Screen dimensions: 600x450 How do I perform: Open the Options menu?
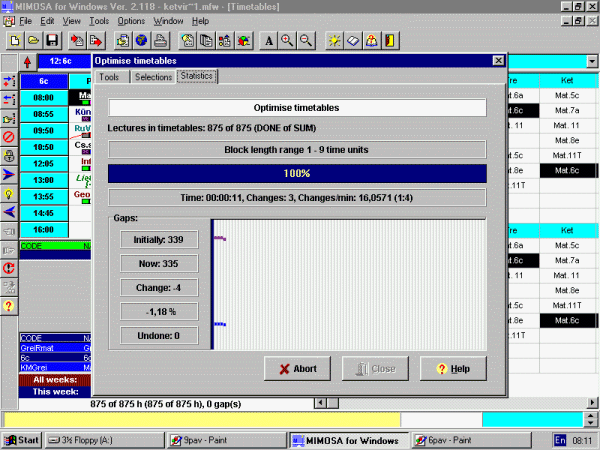tap(131, 20)
